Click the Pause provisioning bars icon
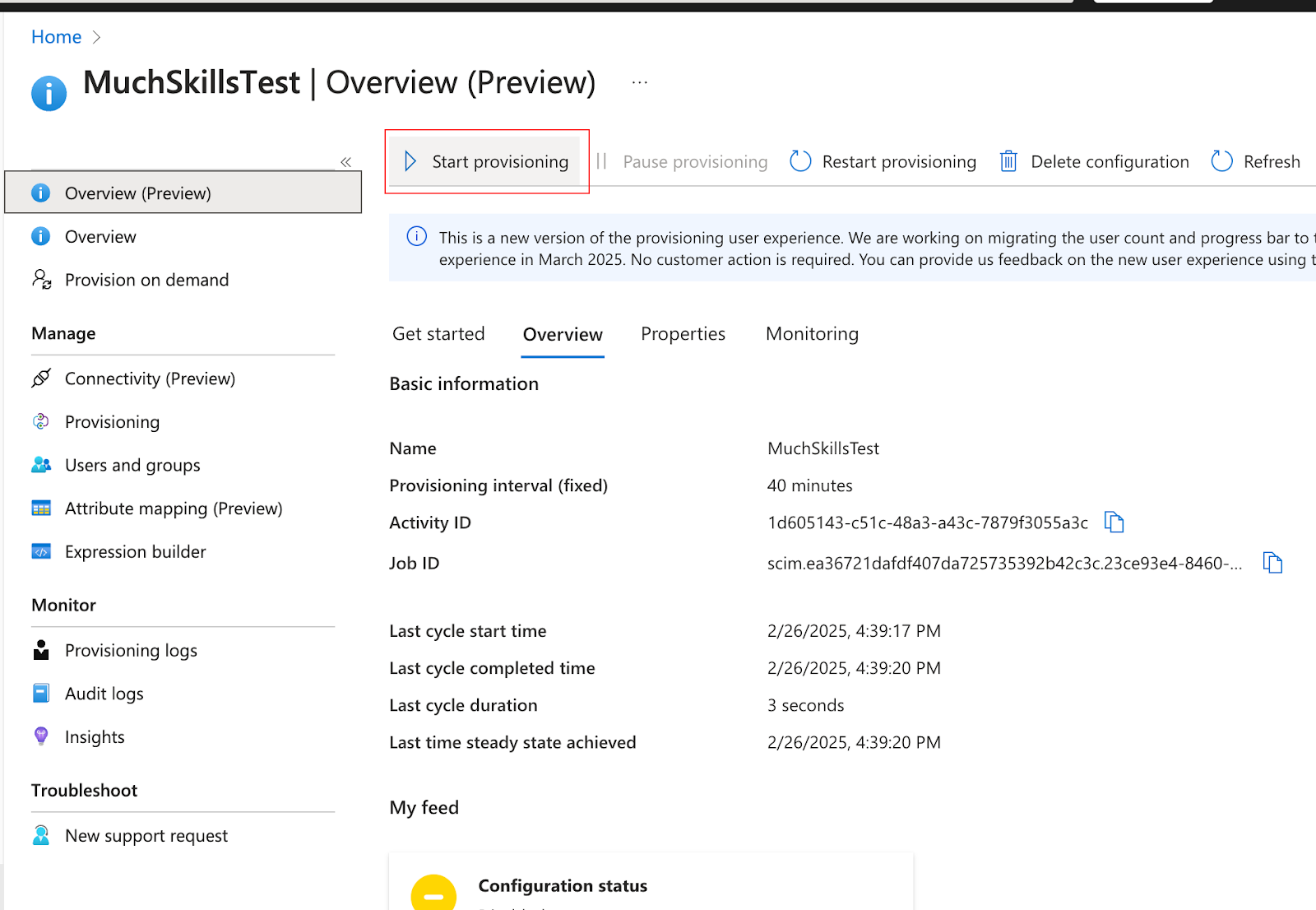Screen dimensions: 1316x910 click(601, 161)
